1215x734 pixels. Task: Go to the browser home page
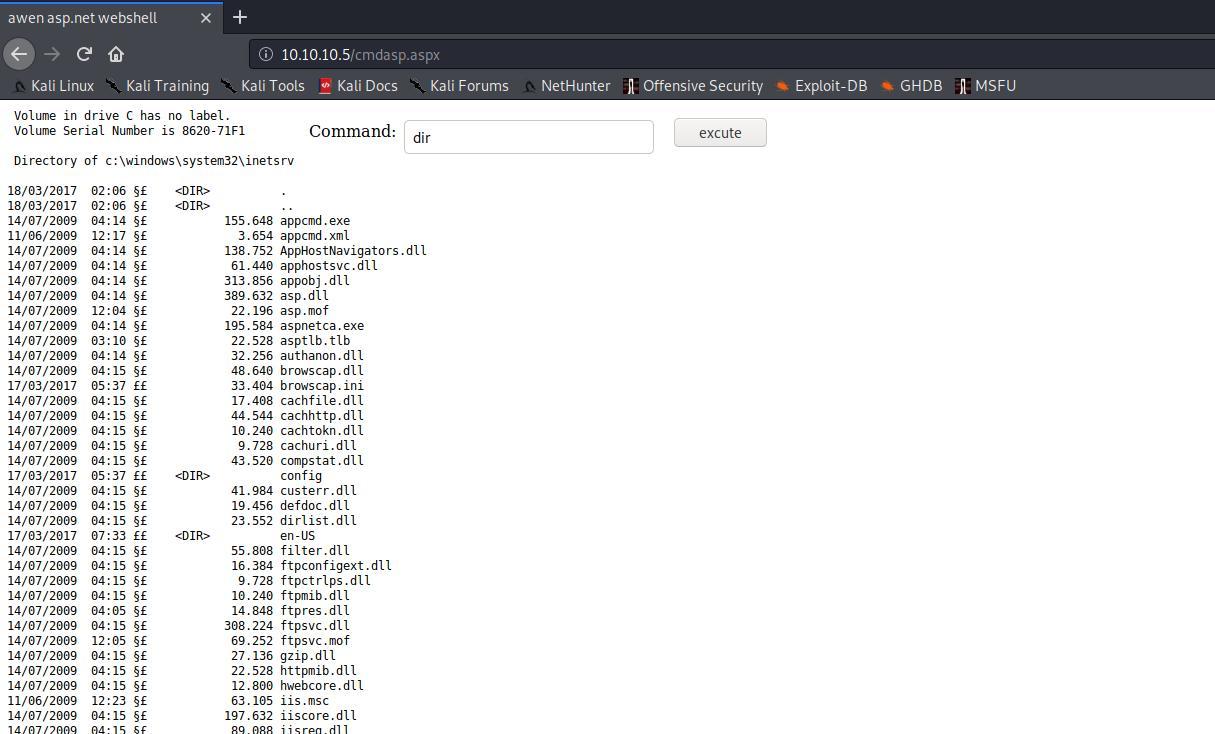tap(116, 54)
